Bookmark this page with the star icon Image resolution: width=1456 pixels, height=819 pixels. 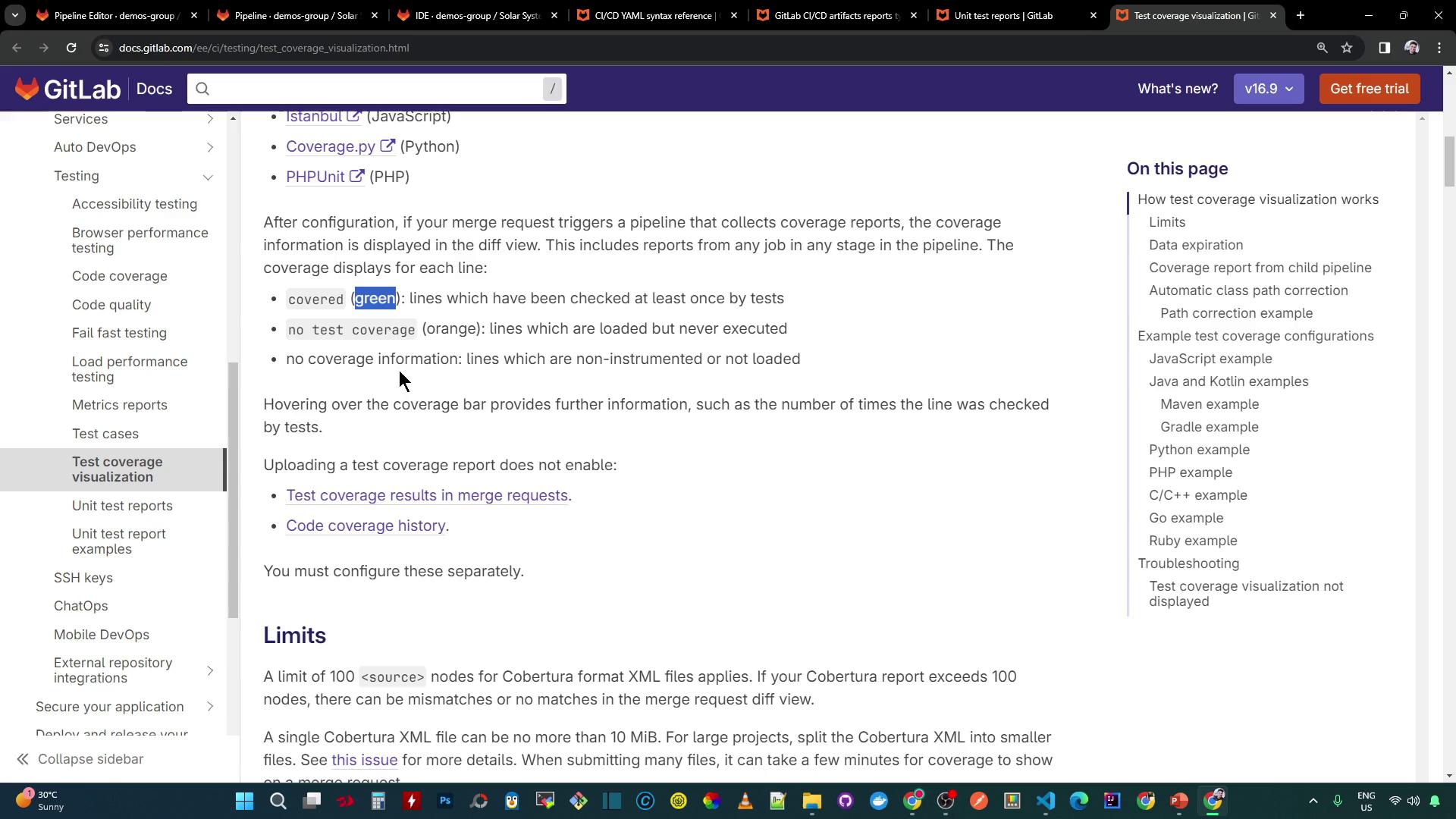coord(1347,48)
